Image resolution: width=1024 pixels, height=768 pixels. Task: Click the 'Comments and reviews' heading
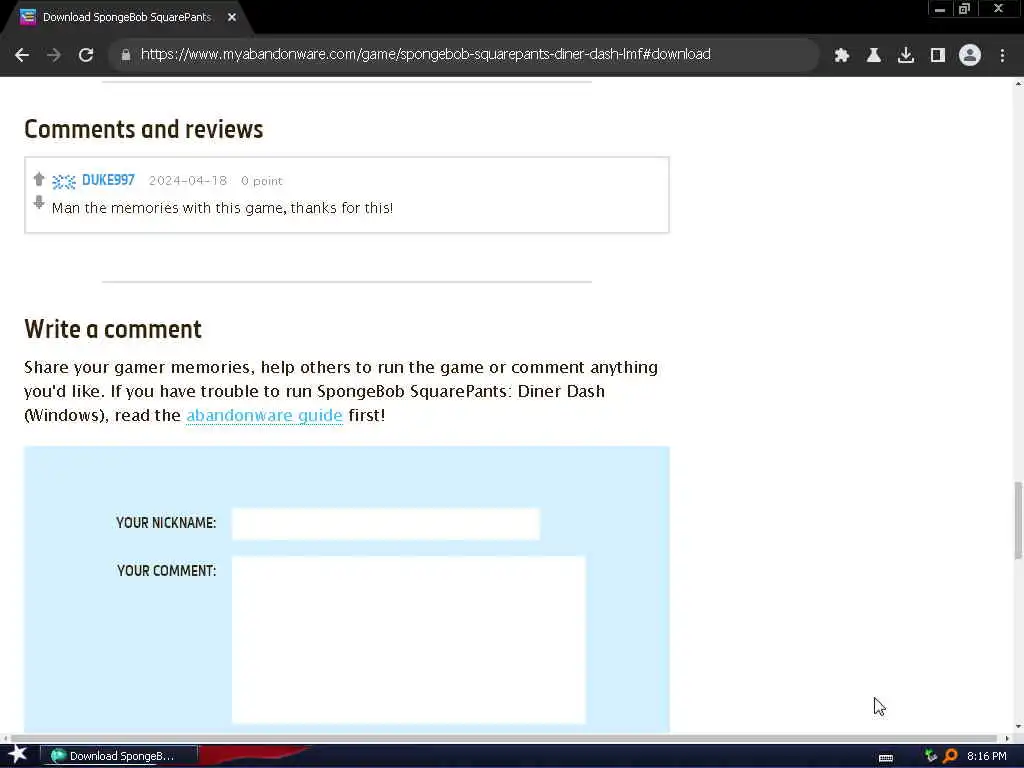point(144,129)
